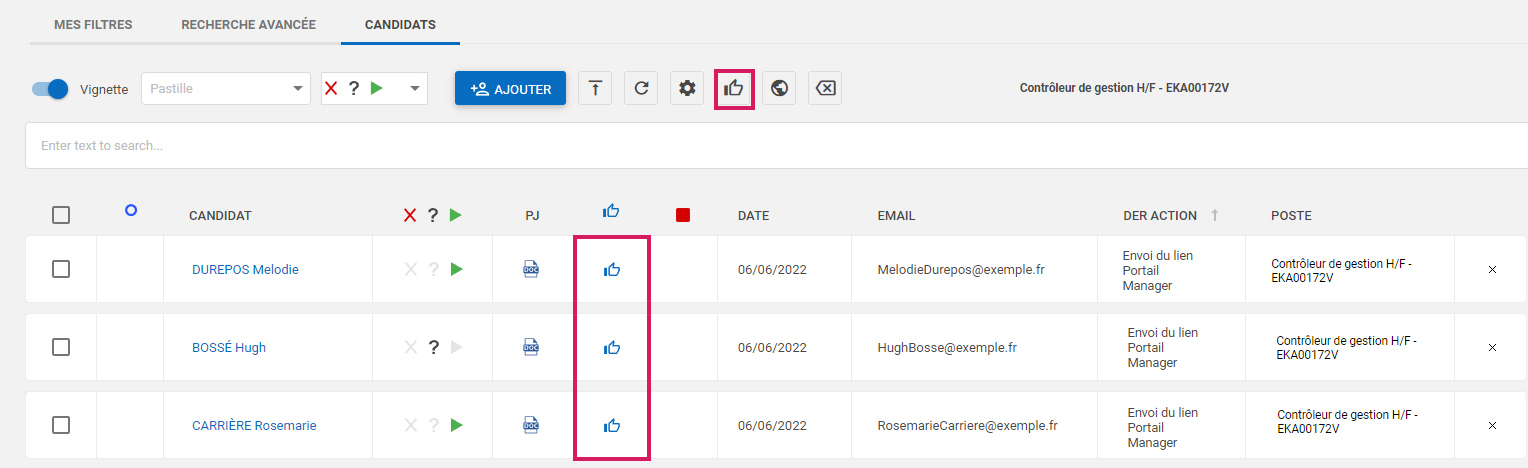Click the move-to-top arrow icon

595,88
